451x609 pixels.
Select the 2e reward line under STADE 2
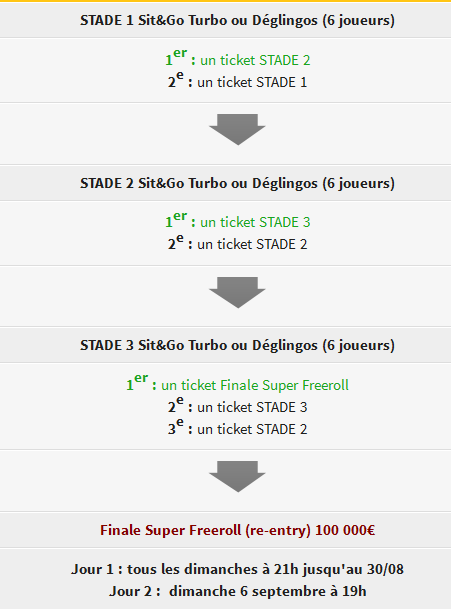tap(237, 243)
